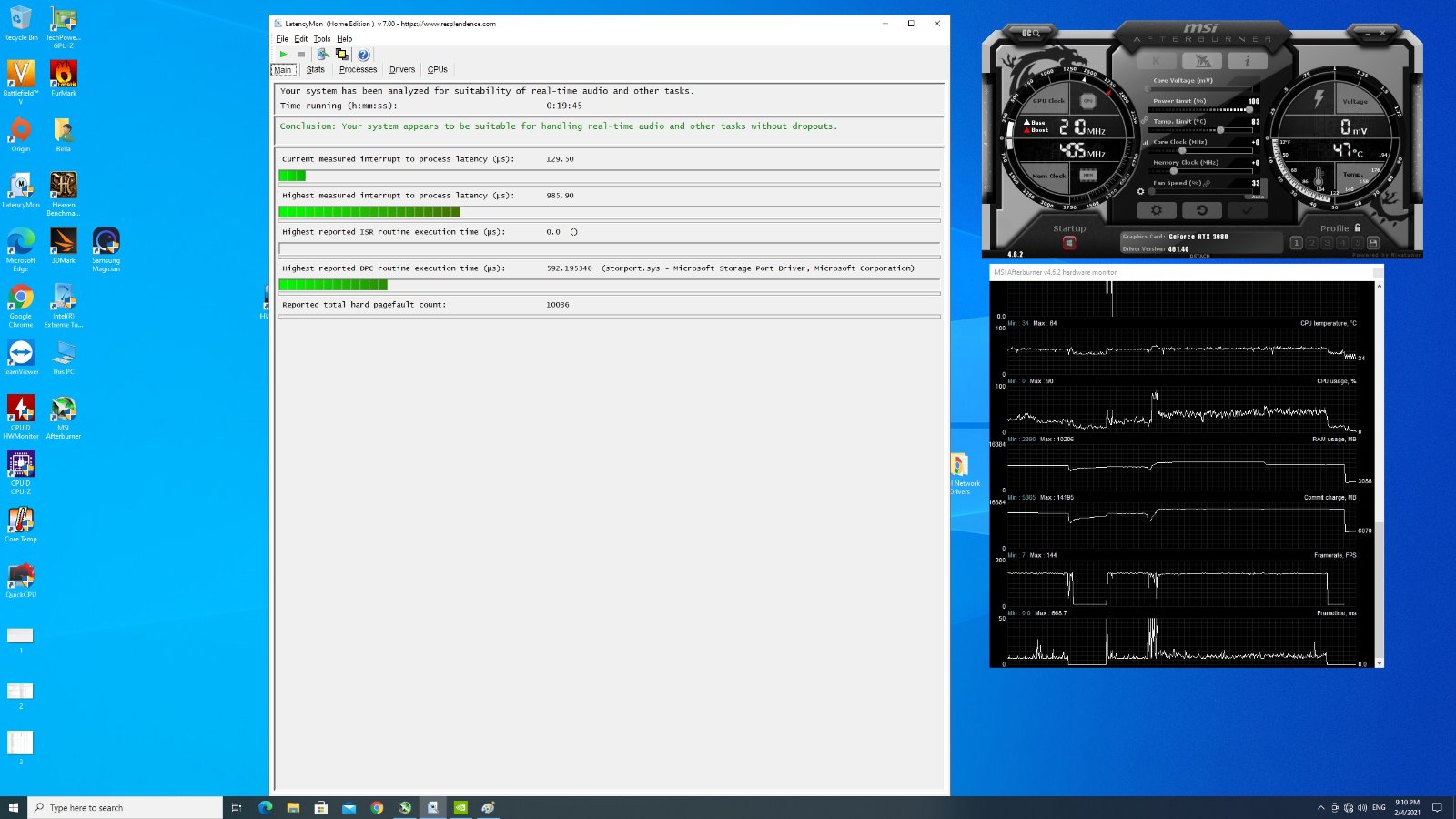Viewport: 1456px width, 819px height.
Task: Click the fan settings gear icon beside Fan Speed
Action: pyautogui.click(x=1140, y=192)
